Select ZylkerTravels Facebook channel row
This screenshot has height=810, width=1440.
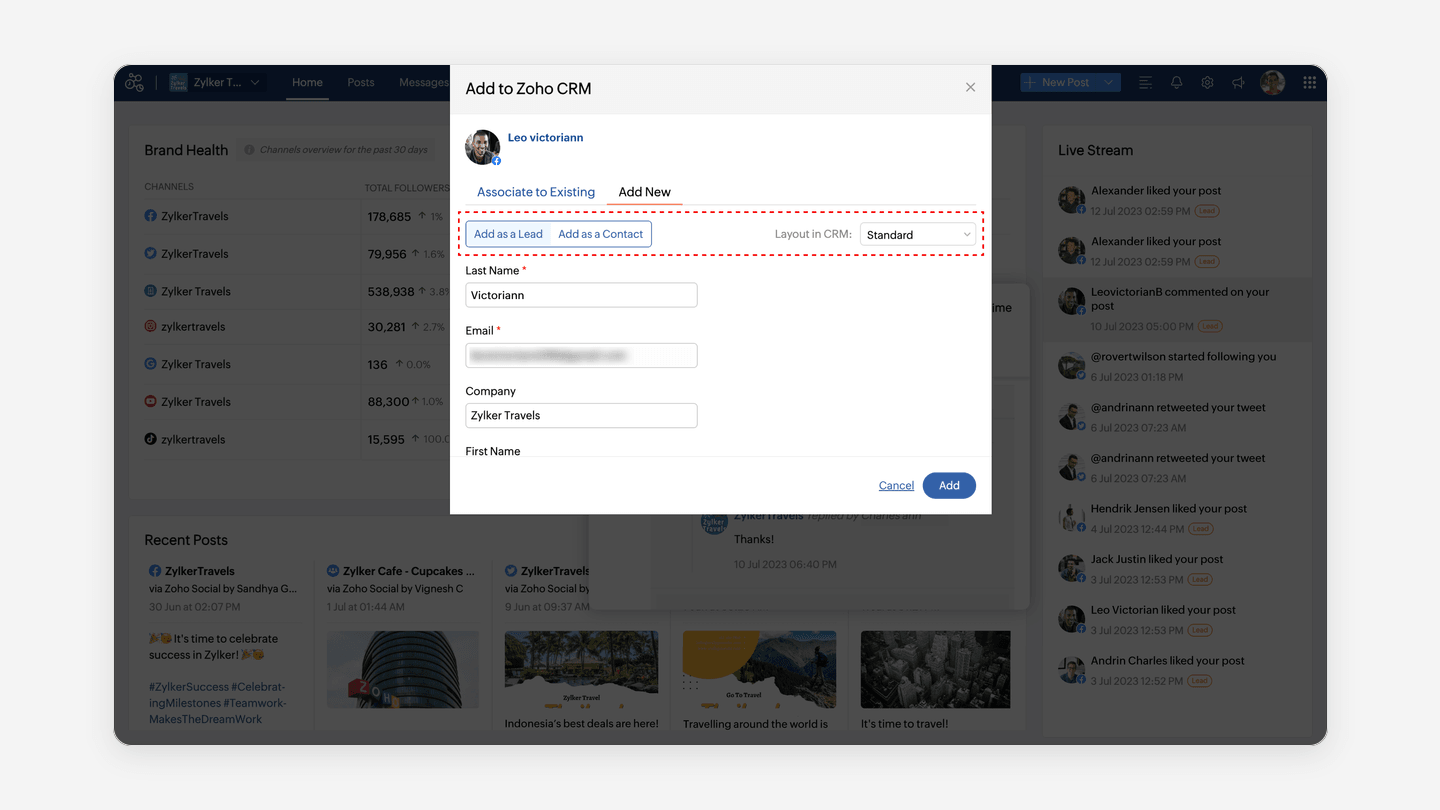click(x=297, y=216)
